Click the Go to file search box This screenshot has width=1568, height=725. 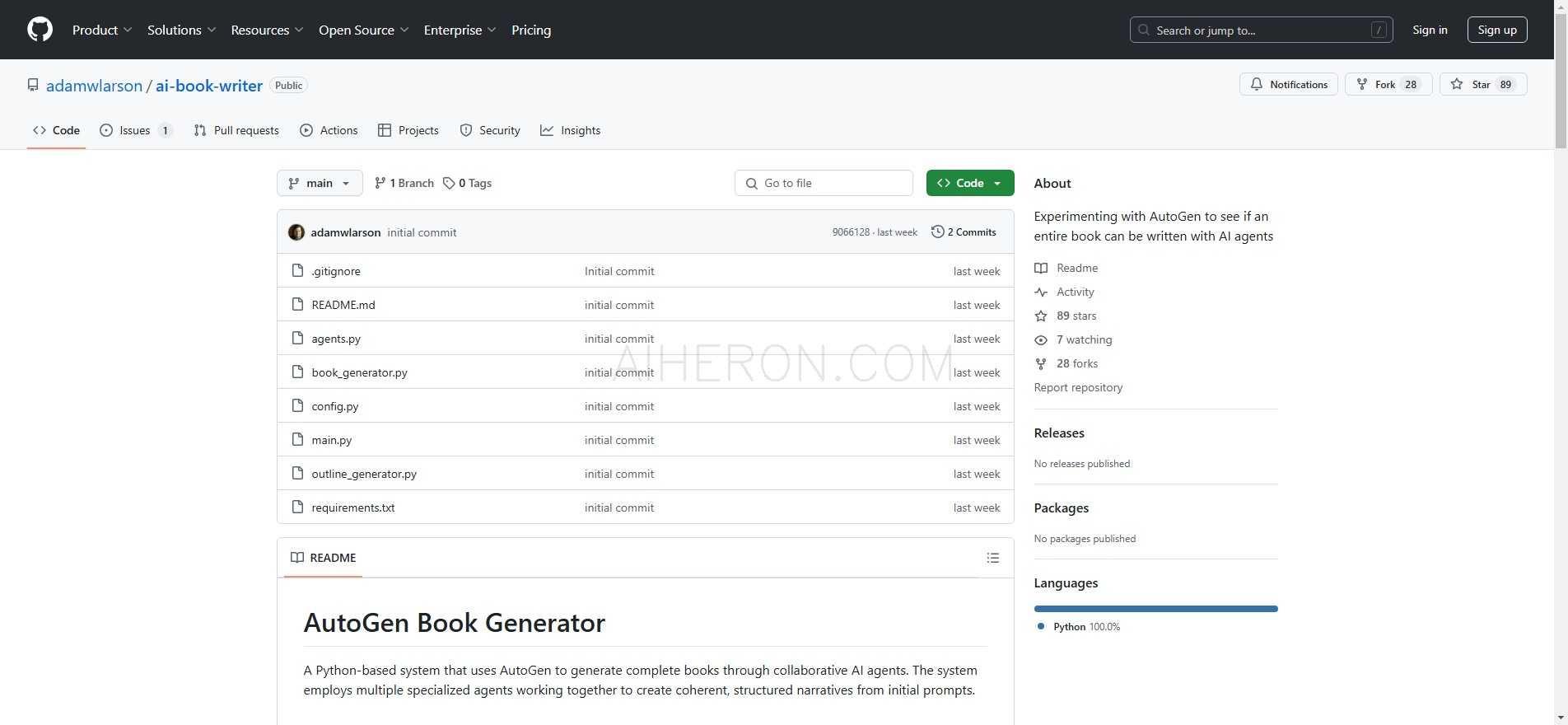point(824,183)
